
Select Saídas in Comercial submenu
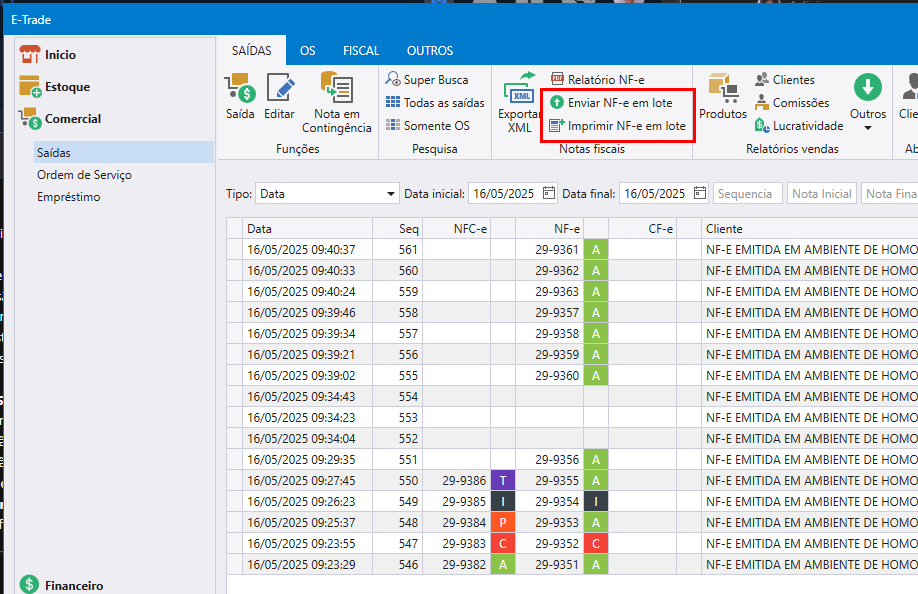click(124, 152)
